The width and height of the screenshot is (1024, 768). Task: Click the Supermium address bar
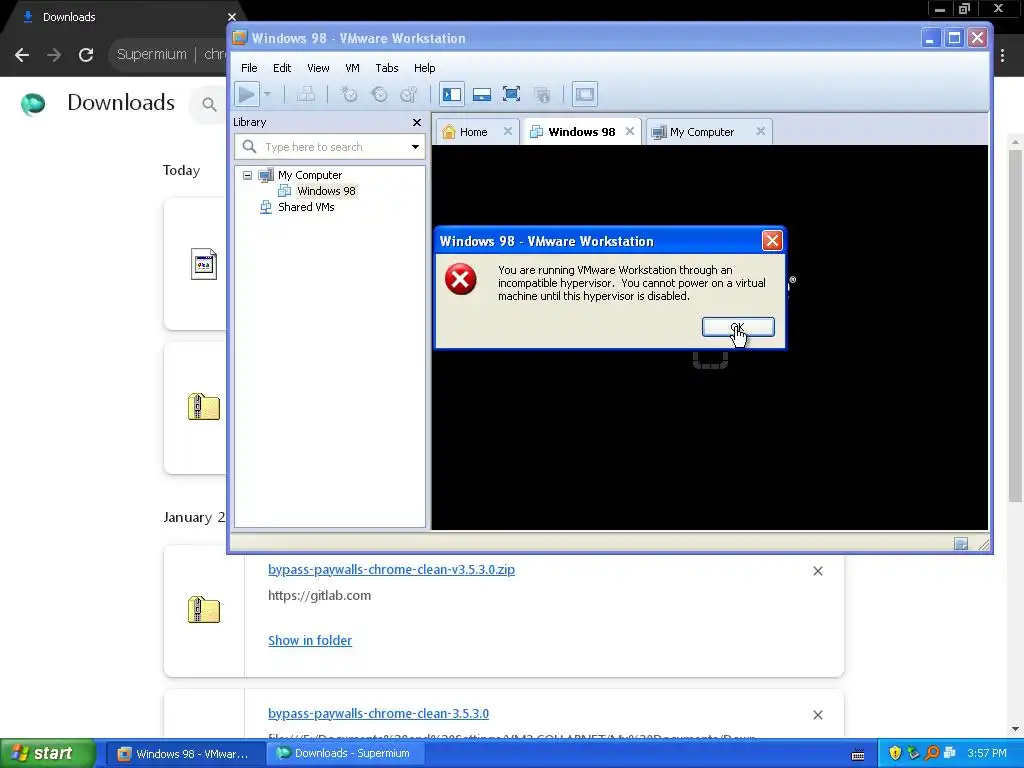coord(168,54)
